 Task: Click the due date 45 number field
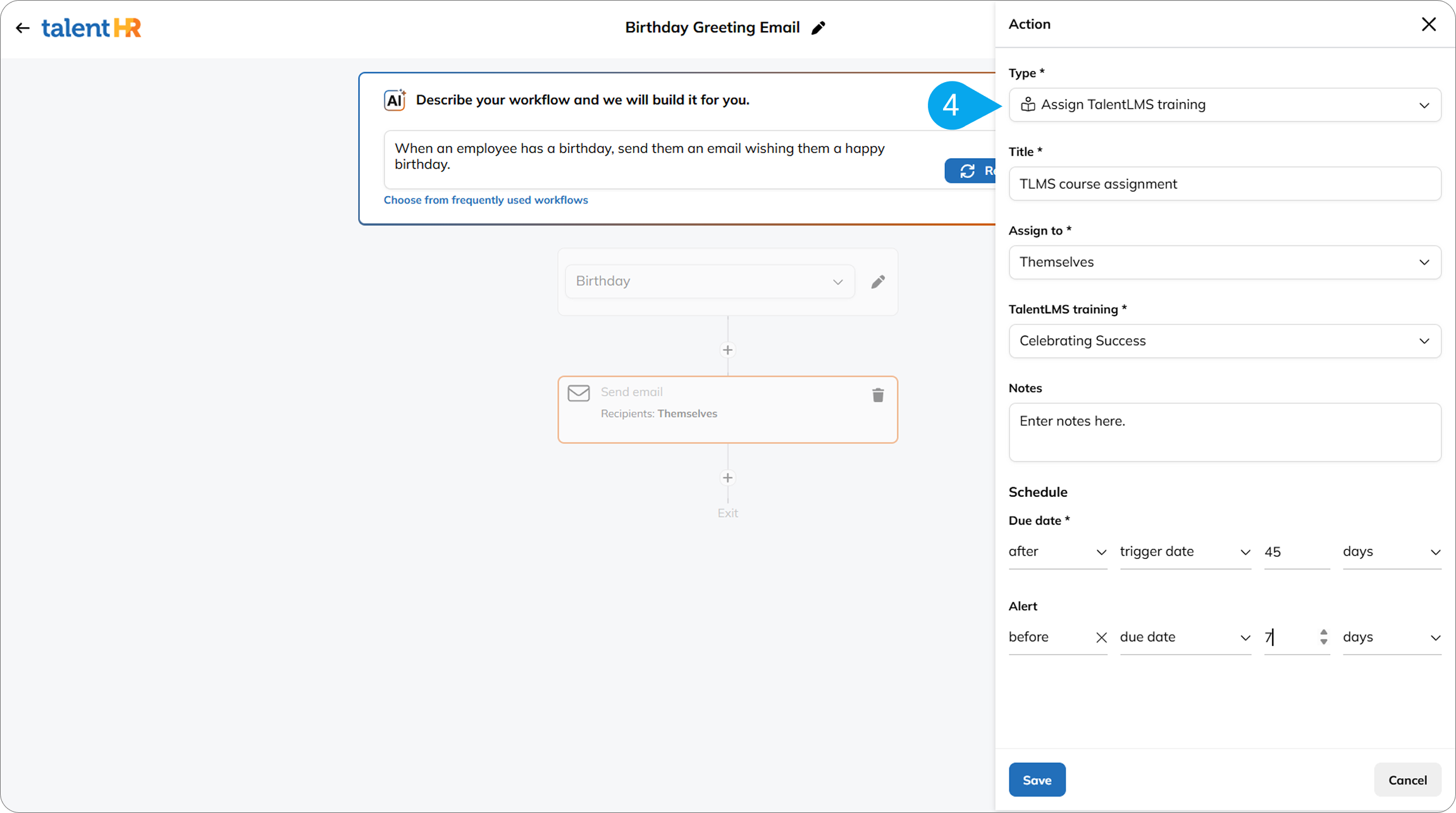1297,552
